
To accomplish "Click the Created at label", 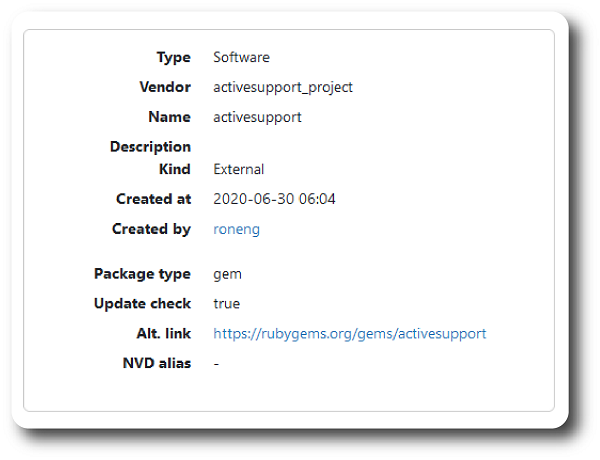I will pos(153,199).
